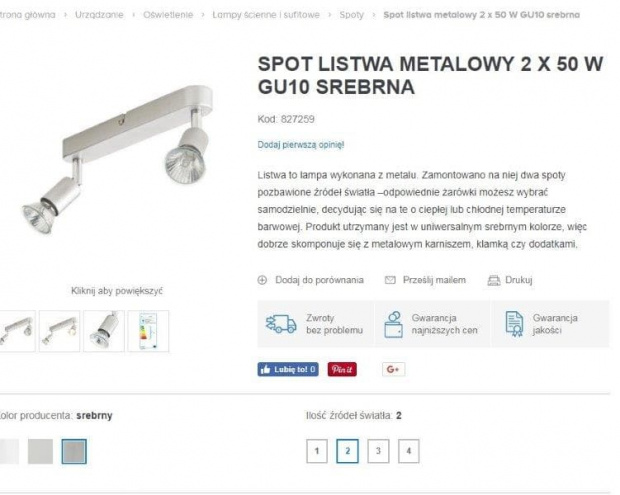Image resolution: width=620 pixels, height=495 pixels.
Task: Like the product with Lubię to! button
Action: point(288,369)
